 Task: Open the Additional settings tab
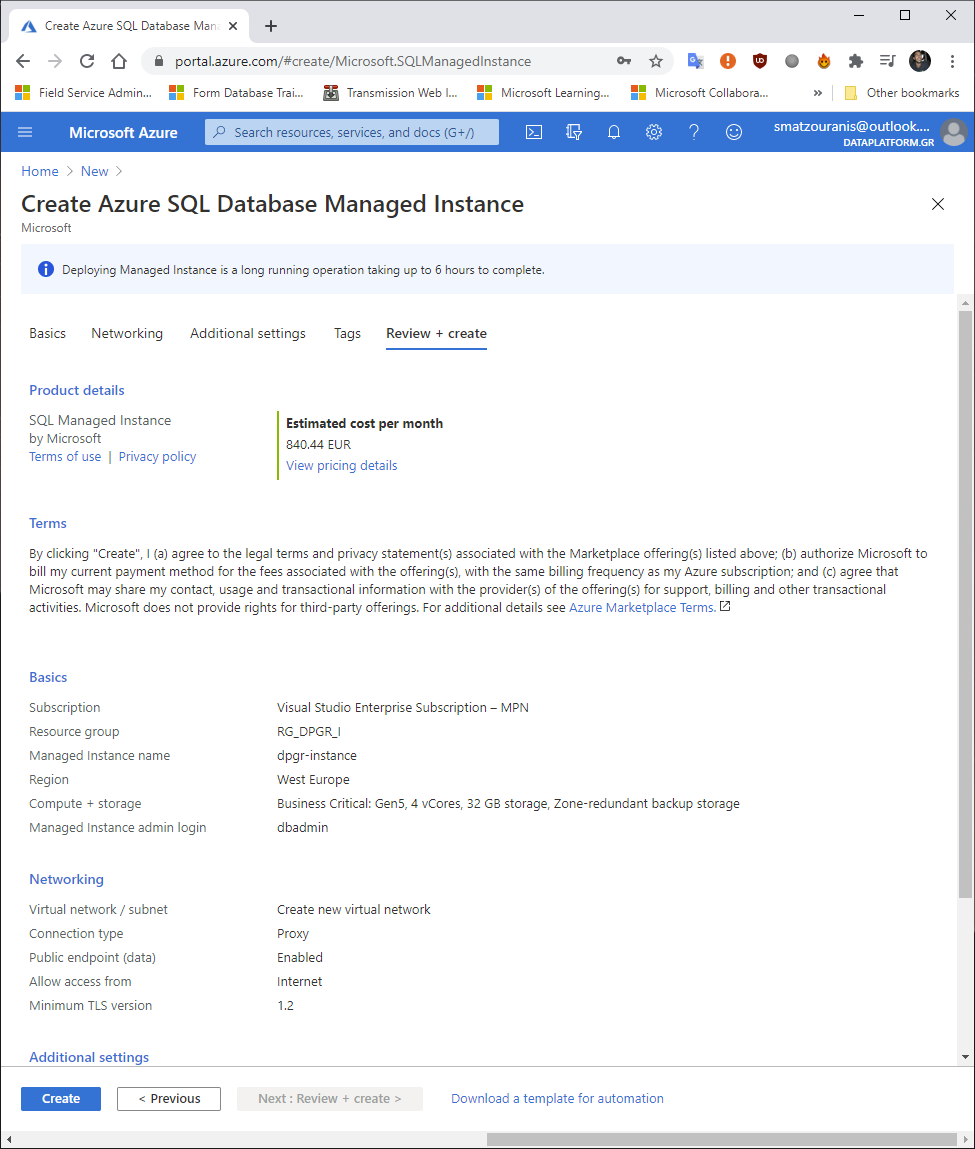pos(247,333)
